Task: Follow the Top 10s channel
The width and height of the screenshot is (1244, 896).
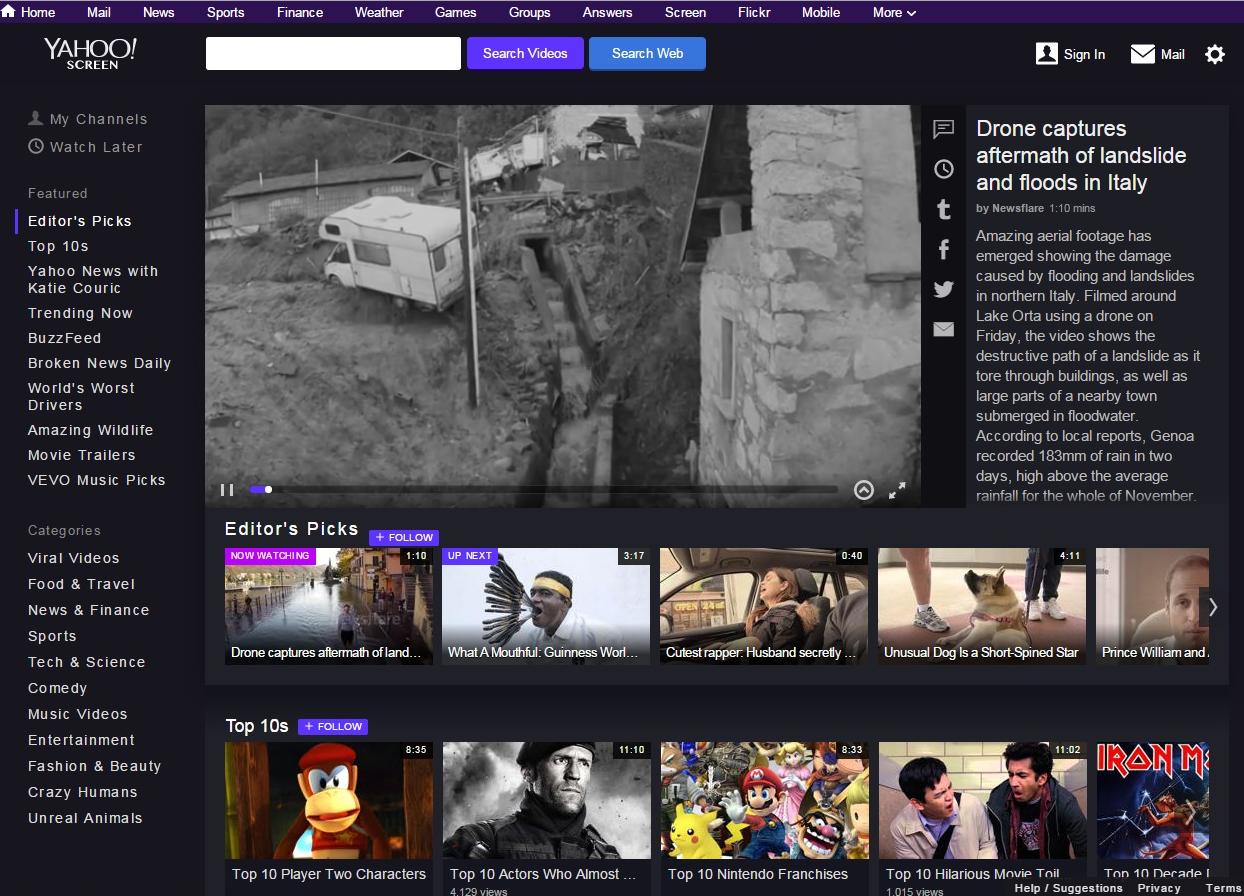Action: coord(333,726)
